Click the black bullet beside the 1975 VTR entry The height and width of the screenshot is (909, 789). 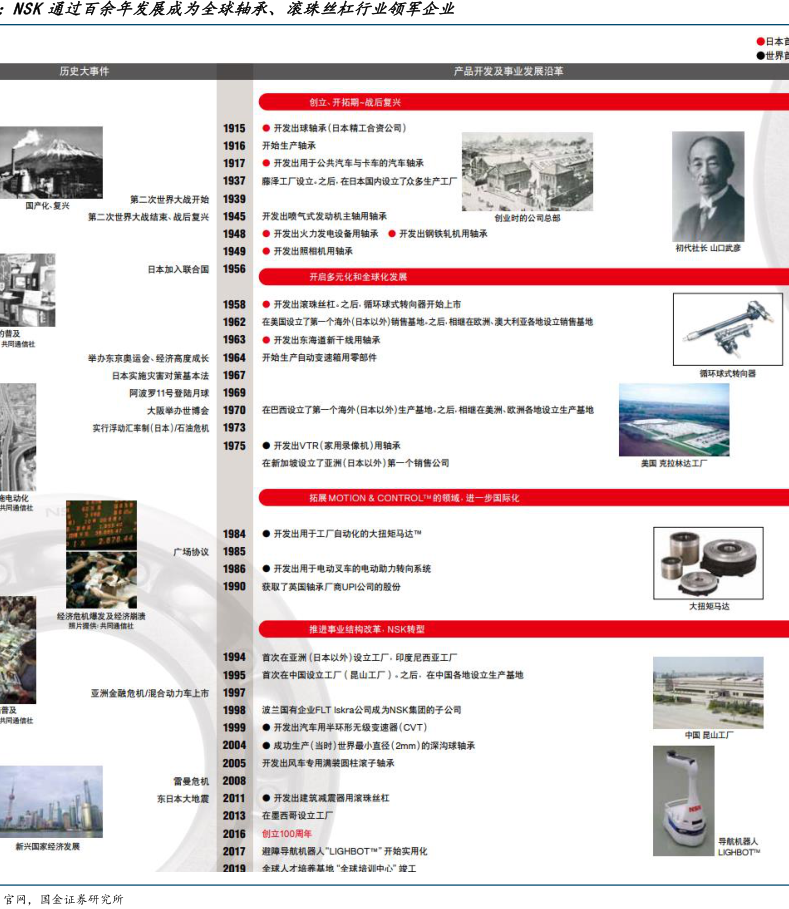click(266, 446)
